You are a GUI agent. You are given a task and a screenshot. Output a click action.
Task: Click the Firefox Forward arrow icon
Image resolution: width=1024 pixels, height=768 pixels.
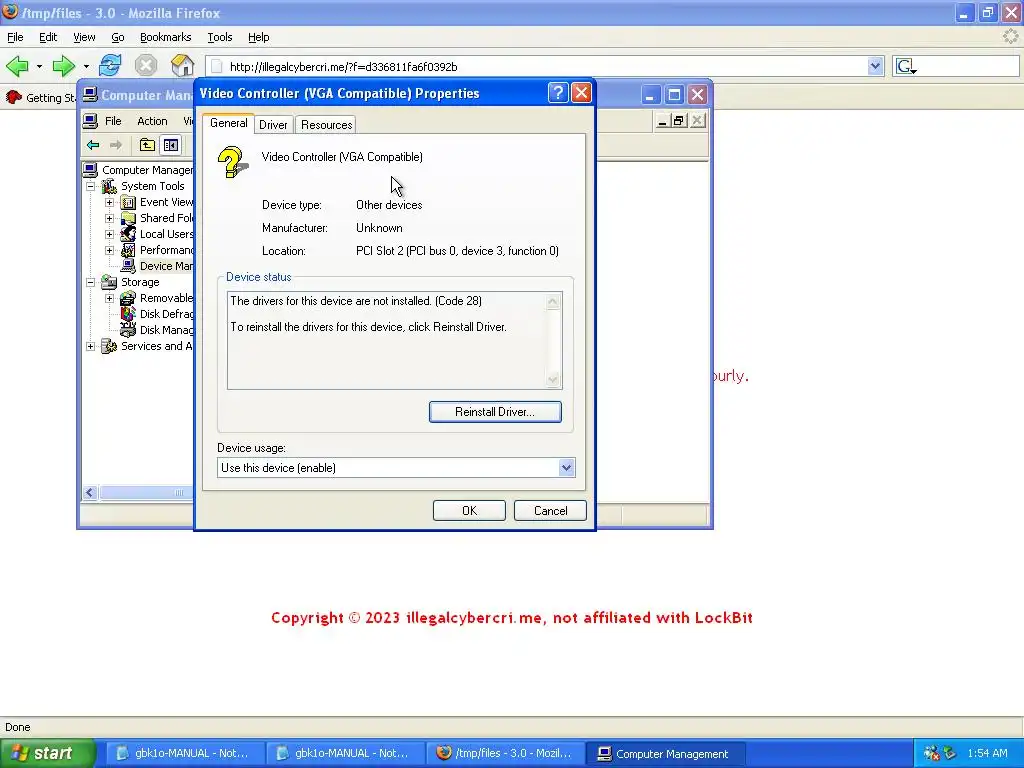63,66
